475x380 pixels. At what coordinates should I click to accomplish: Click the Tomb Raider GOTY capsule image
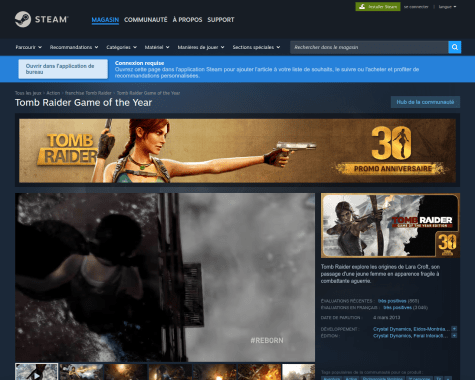(x=390, y=226)
